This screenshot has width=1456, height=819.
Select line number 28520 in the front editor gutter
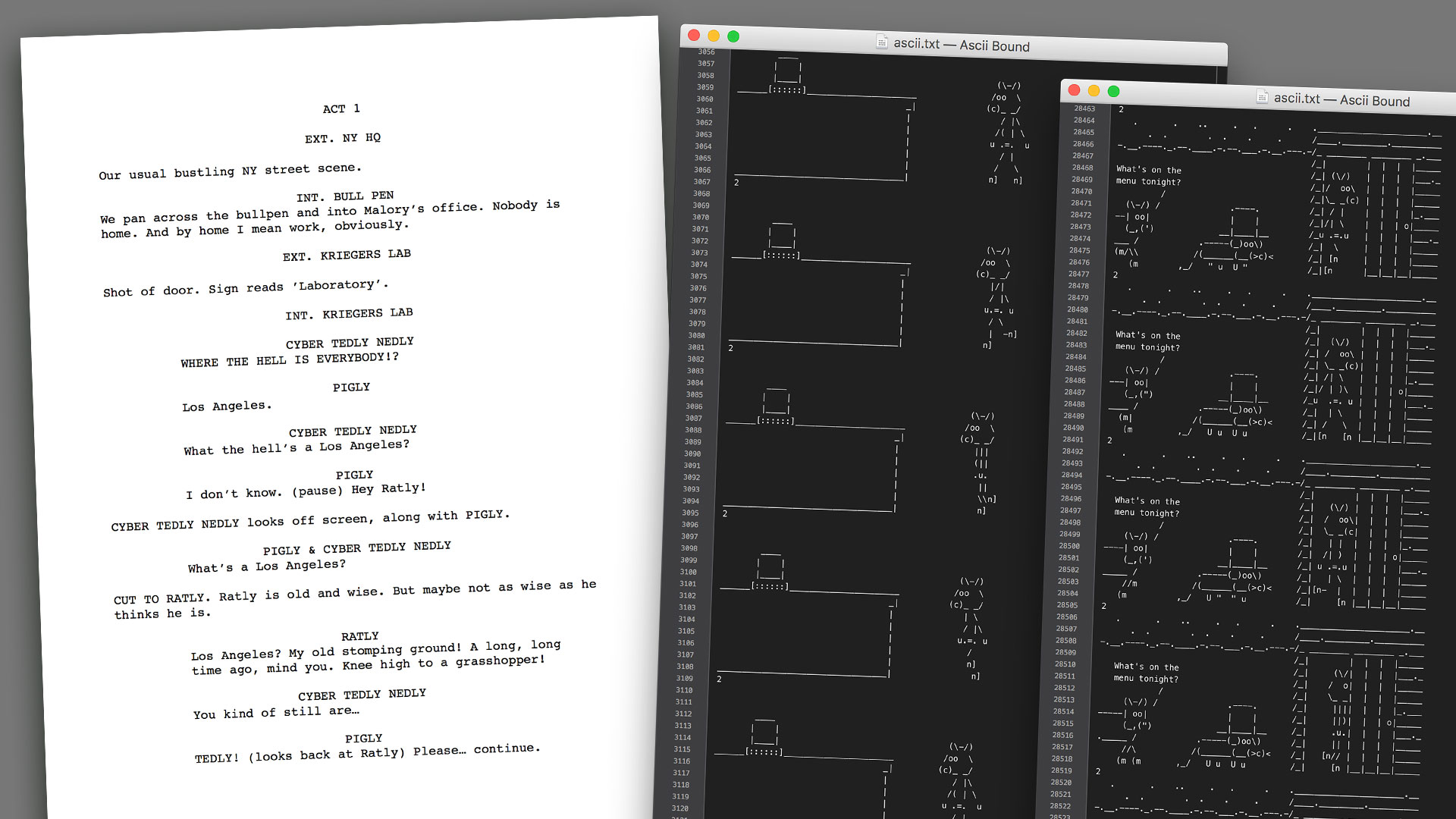pyautogui.click(x=1062, y=782)
